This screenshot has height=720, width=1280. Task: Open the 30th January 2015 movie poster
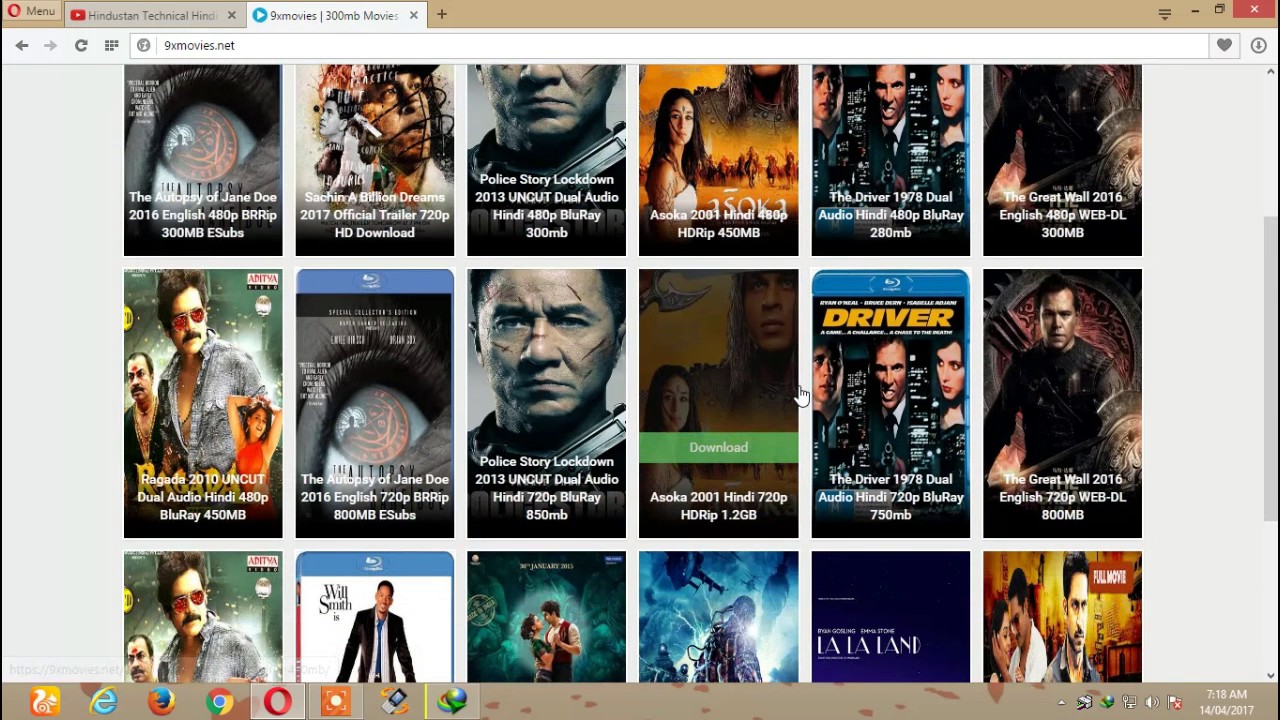pyautogui.click(x=547, y=617)
